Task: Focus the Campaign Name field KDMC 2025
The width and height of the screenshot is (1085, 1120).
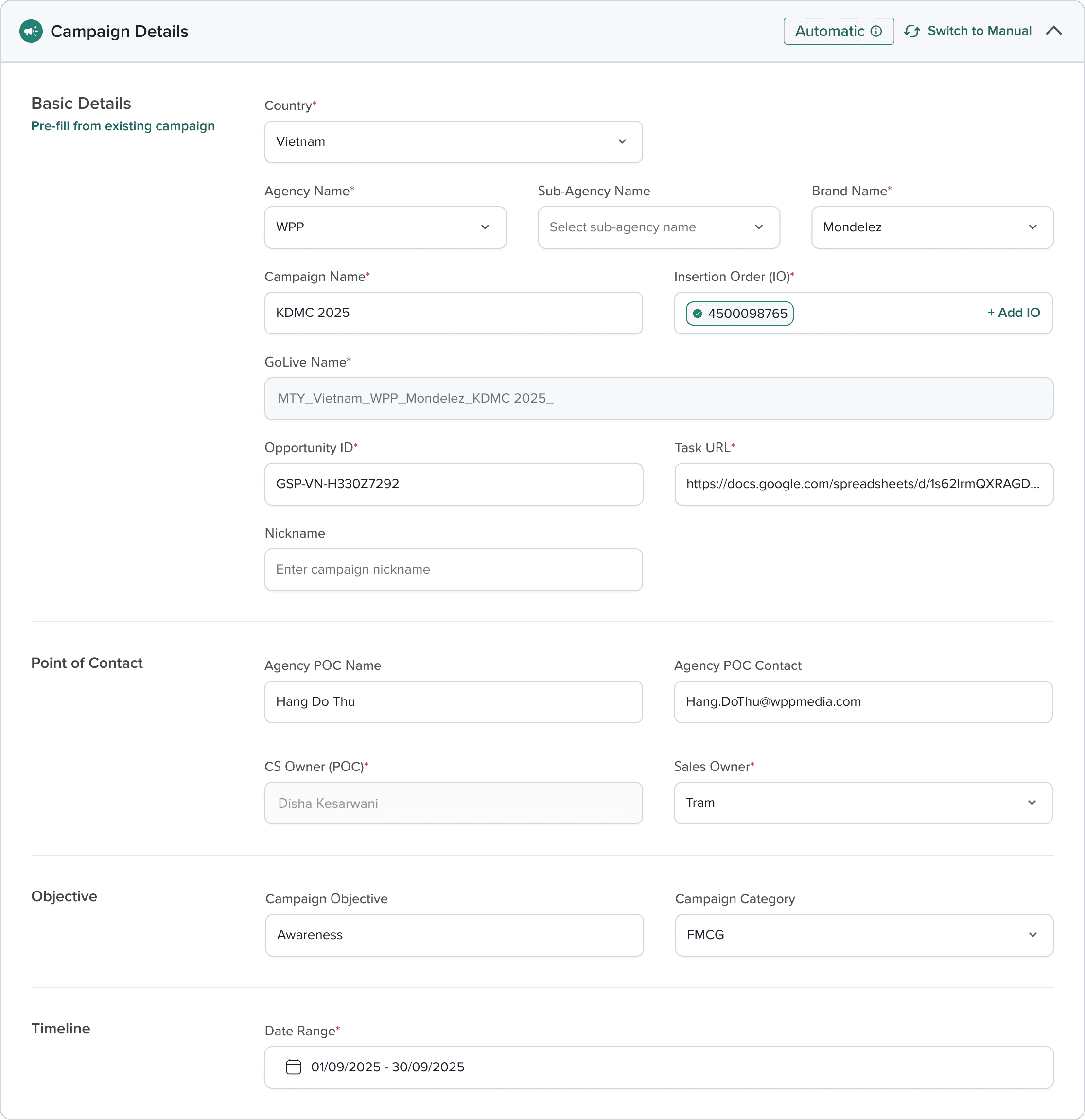Action: tap(453, 313)
